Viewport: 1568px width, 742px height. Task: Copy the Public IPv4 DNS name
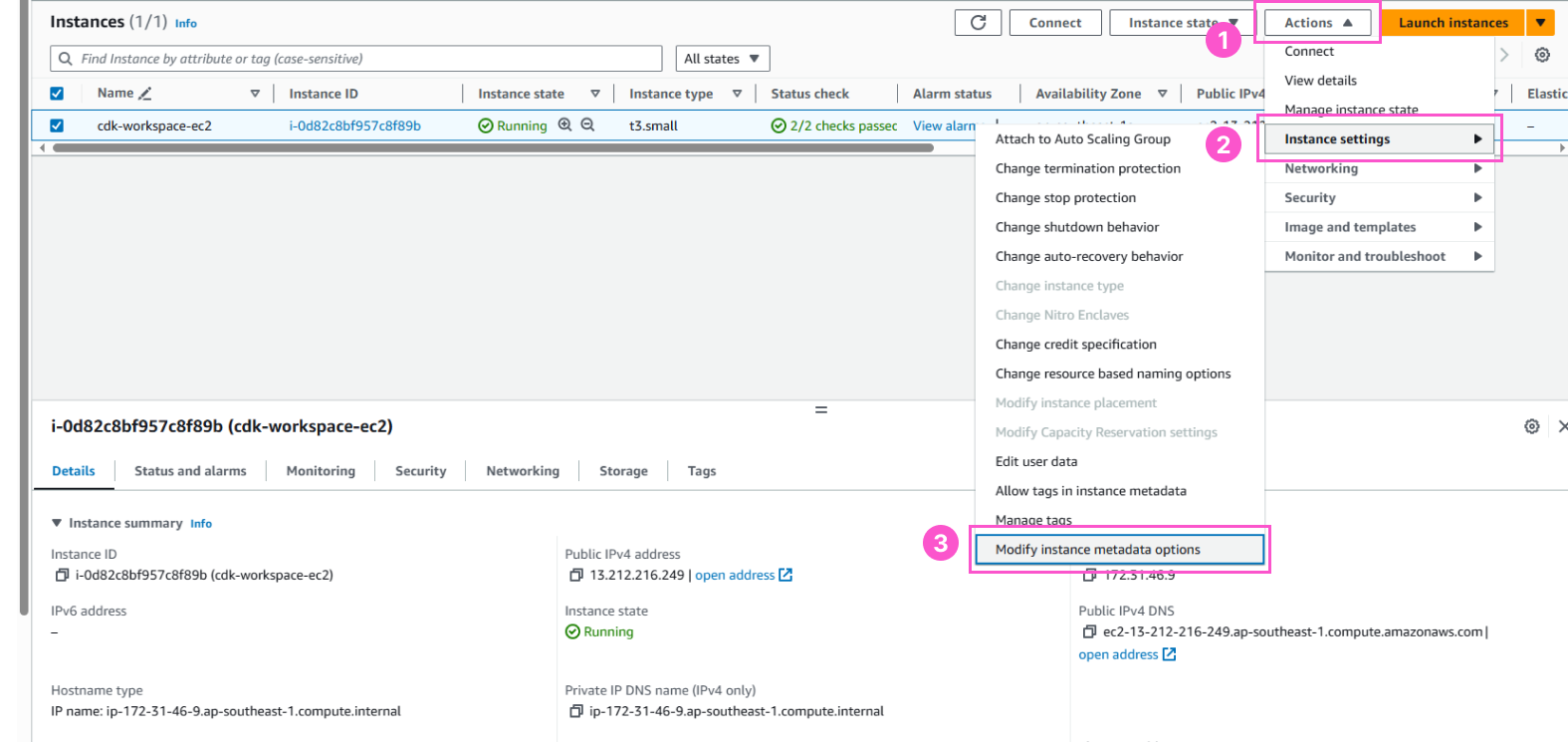tap(1089, 632)
